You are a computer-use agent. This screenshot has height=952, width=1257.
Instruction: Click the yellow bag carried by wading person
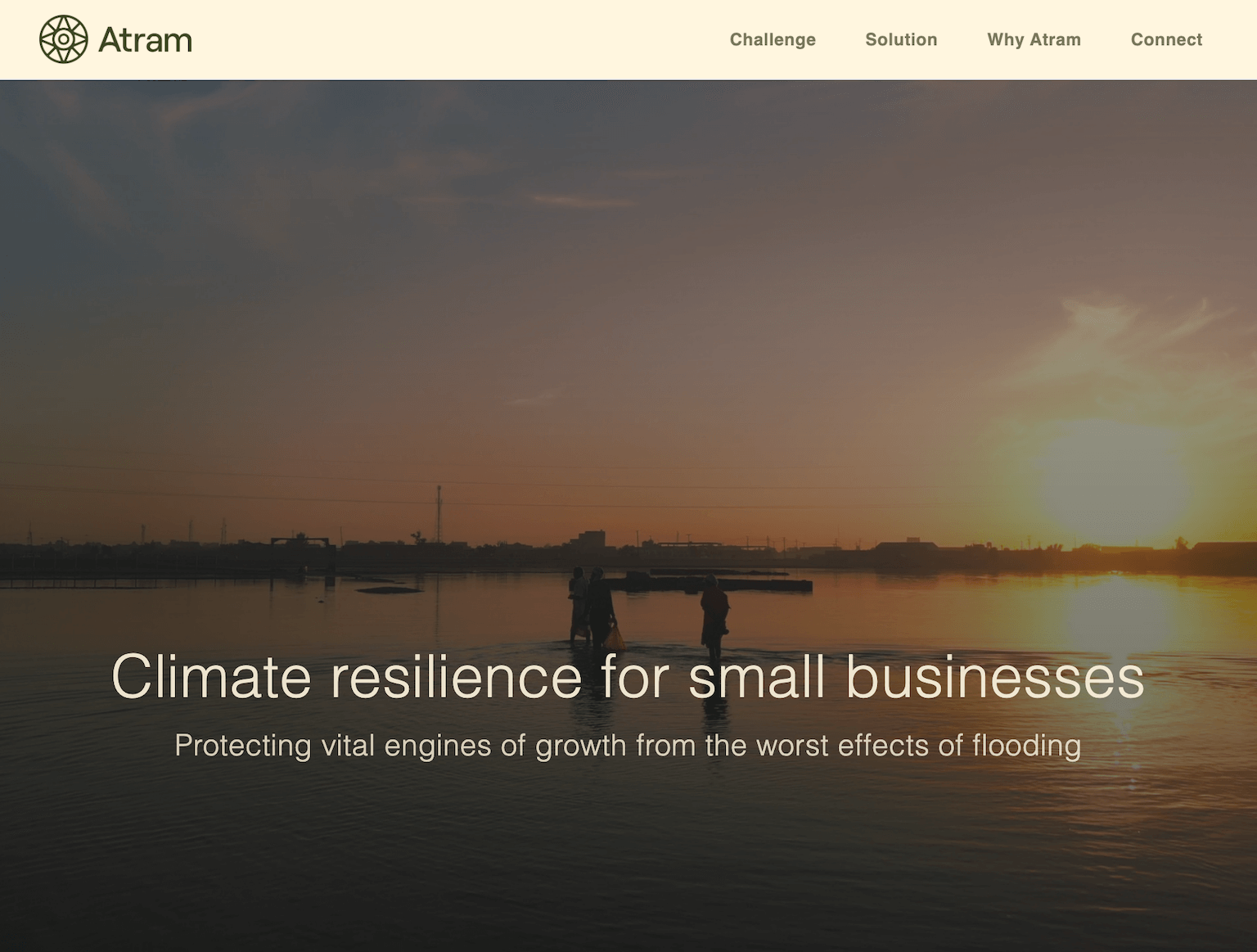pos(614,636)
